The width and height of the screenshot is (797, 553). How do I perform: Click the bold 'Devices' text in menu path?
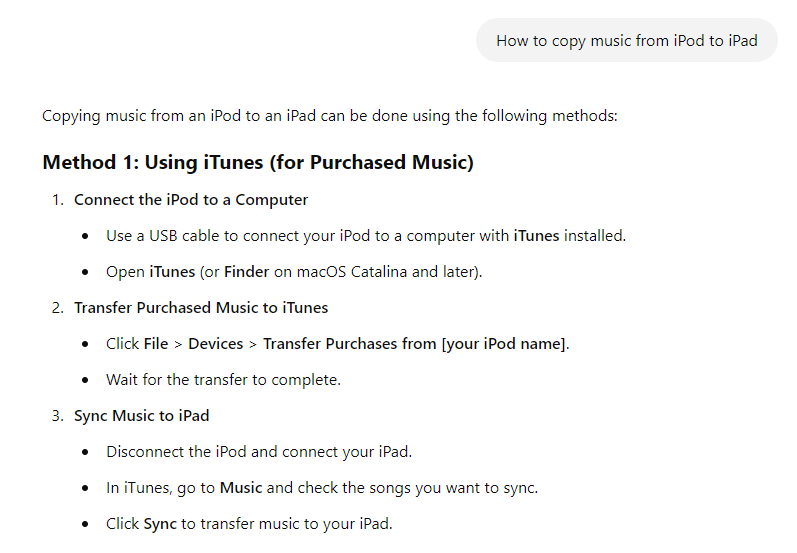point(216,344)
